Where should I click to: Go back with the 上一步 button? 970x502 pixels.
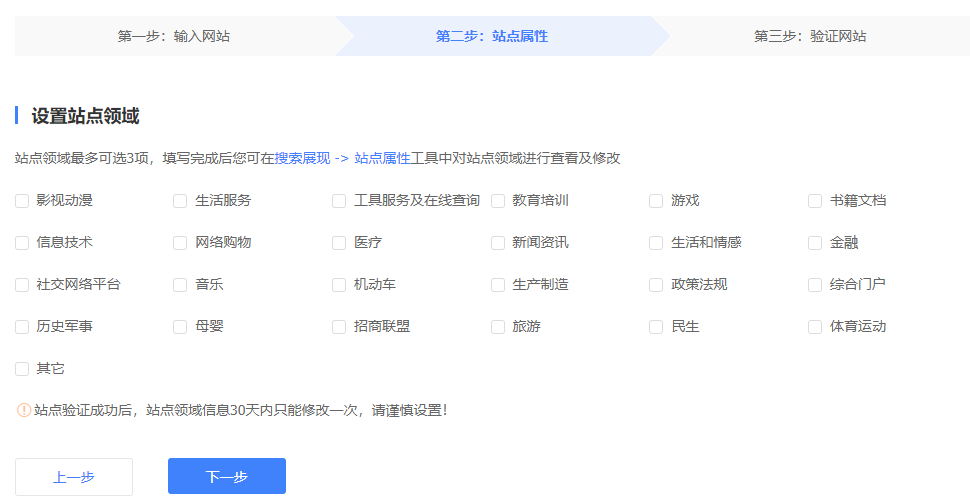point(74,477)
